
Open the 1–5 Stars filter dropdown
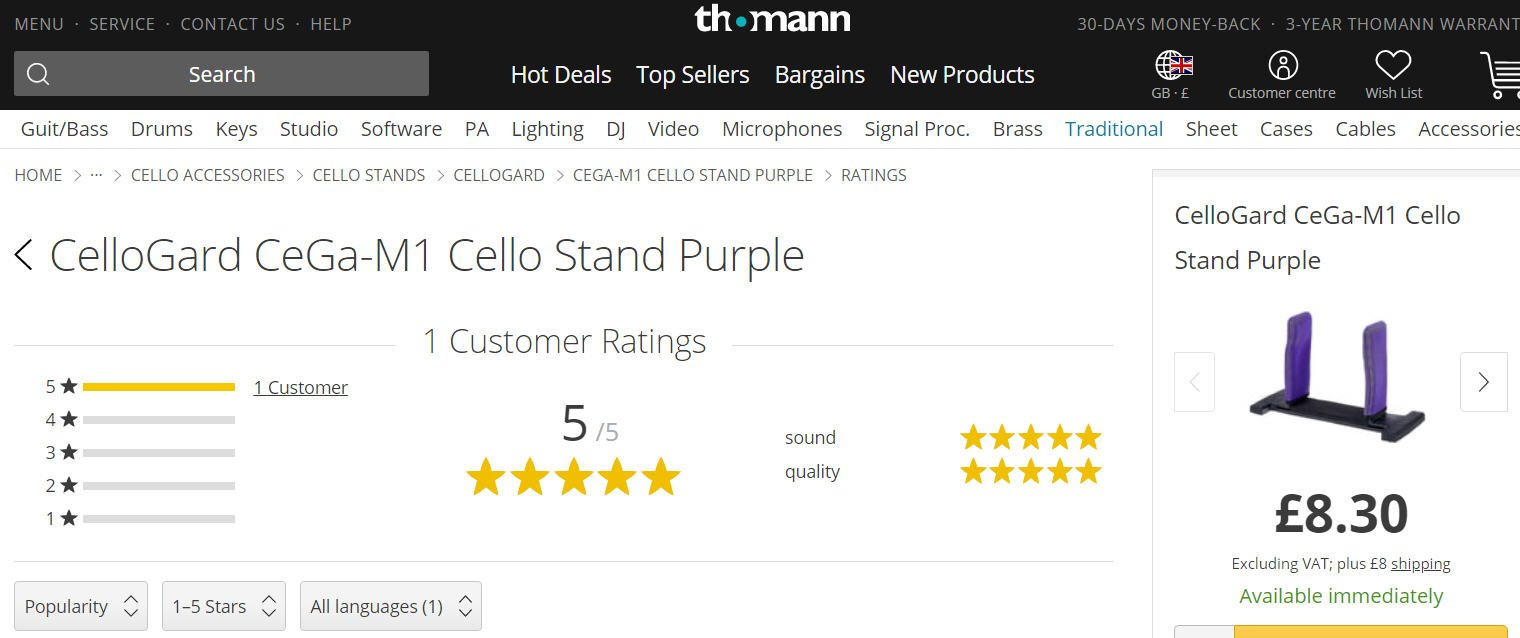click(x=224, y=606)
